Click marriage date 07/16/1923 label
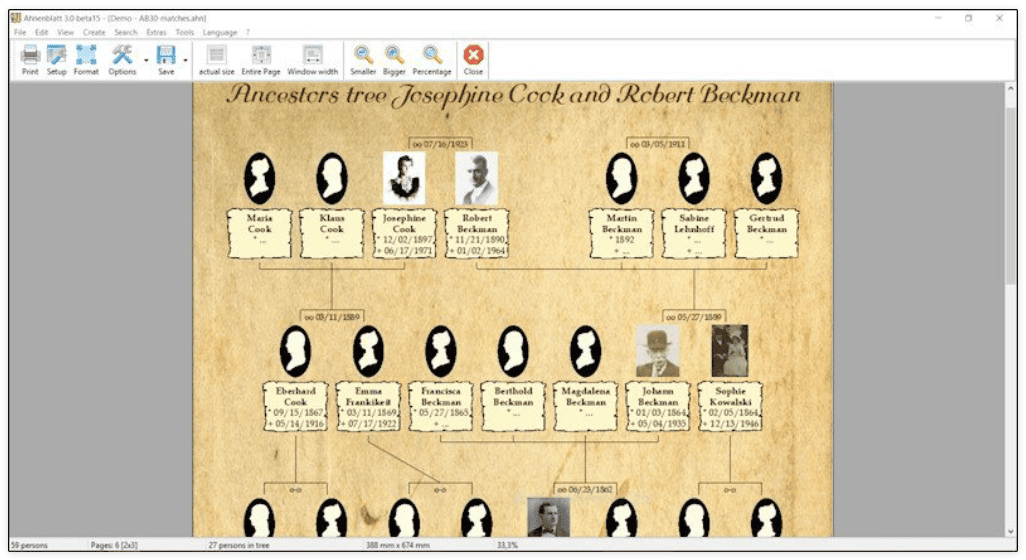This screenshot has width=1026, height=560. 440,144
